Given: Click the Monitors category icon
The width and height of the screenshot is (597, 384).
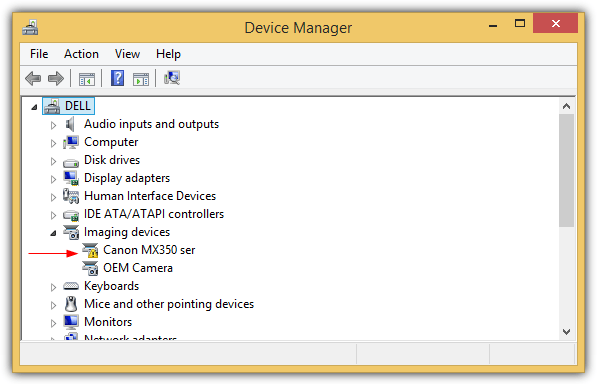Looking at the screenshot, I should pyautogui.click(x=71, y=322).
